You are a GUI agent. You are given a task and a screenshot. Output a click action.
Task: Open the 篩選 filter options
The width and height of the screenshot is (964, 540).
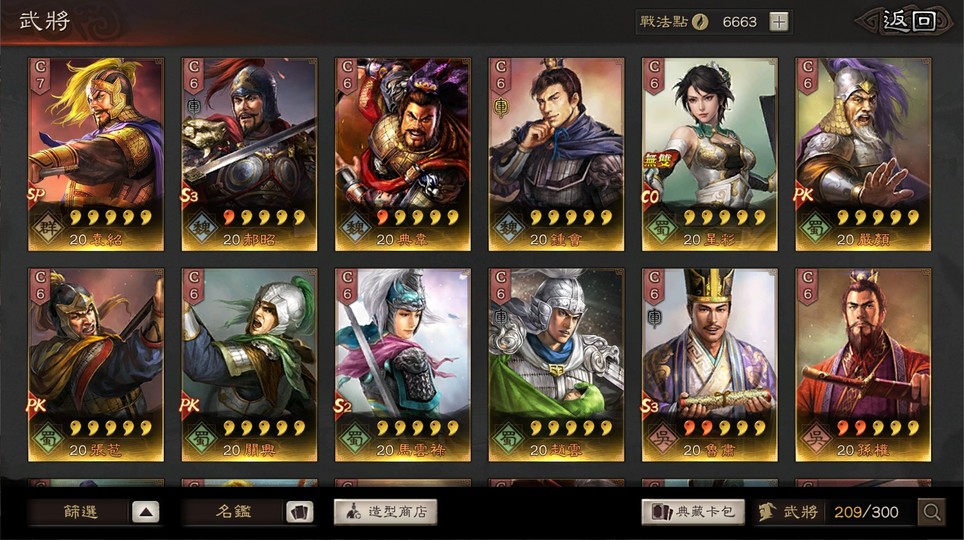coord(81,512)
